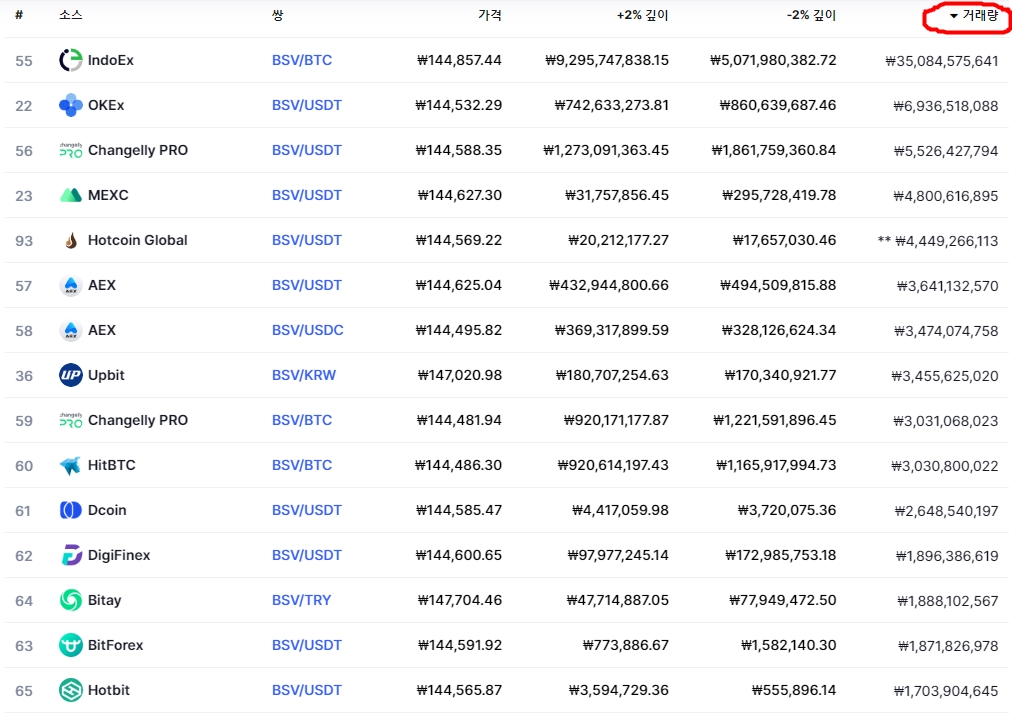The height and width of the screenshot is (717, 1012).
Task: Sort by +2% 깊이 column header
Action: pos(642,15)
